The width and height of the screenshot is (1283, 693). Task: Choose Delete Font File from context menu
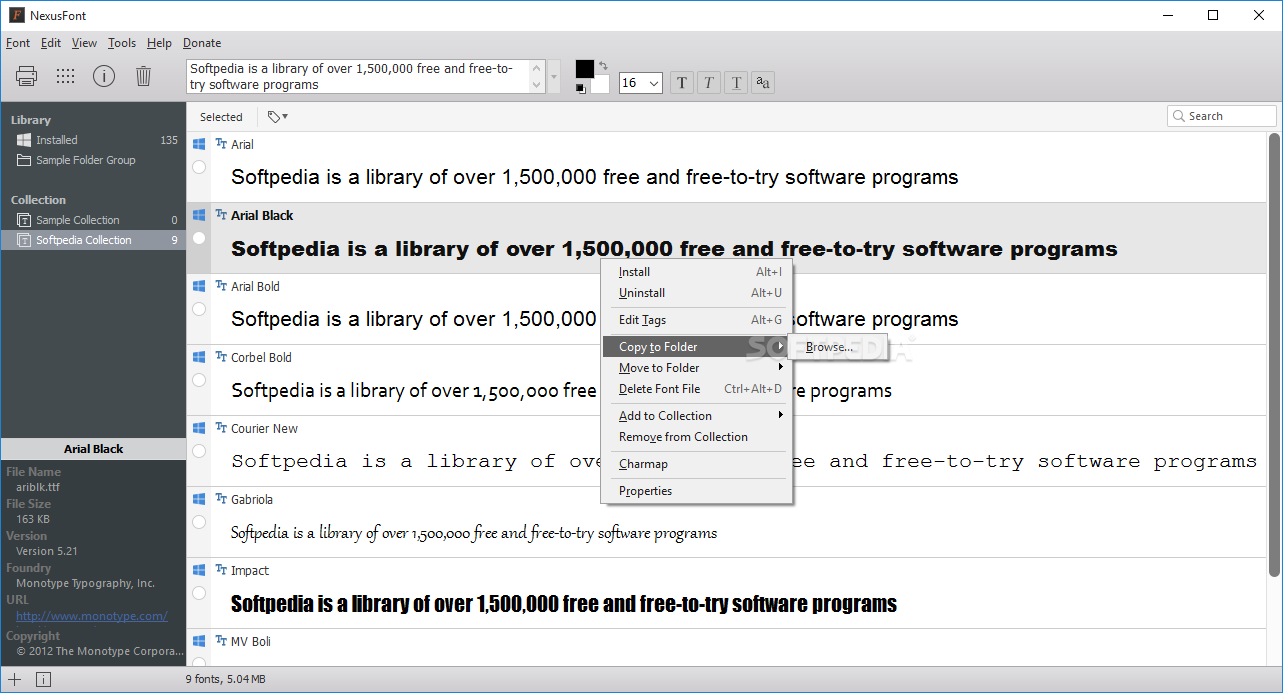click(x=696, y=389)
